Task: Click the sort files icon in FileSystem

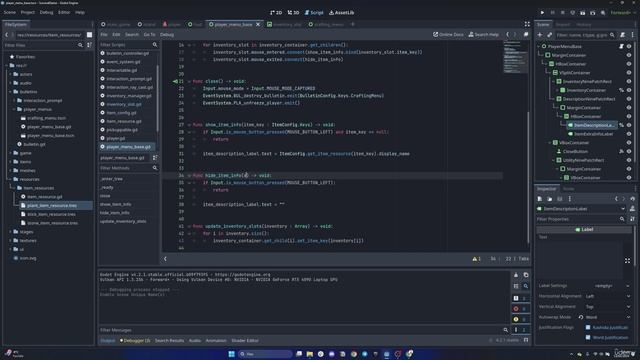Action: (89, 45)
